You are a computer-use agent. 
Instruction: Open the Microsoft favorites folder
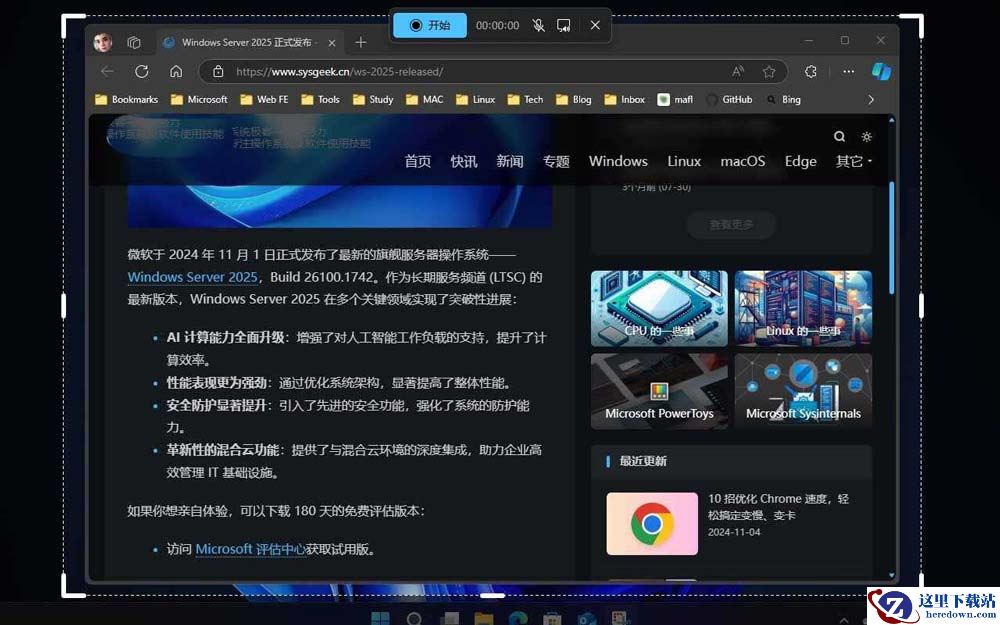point(199,99)
